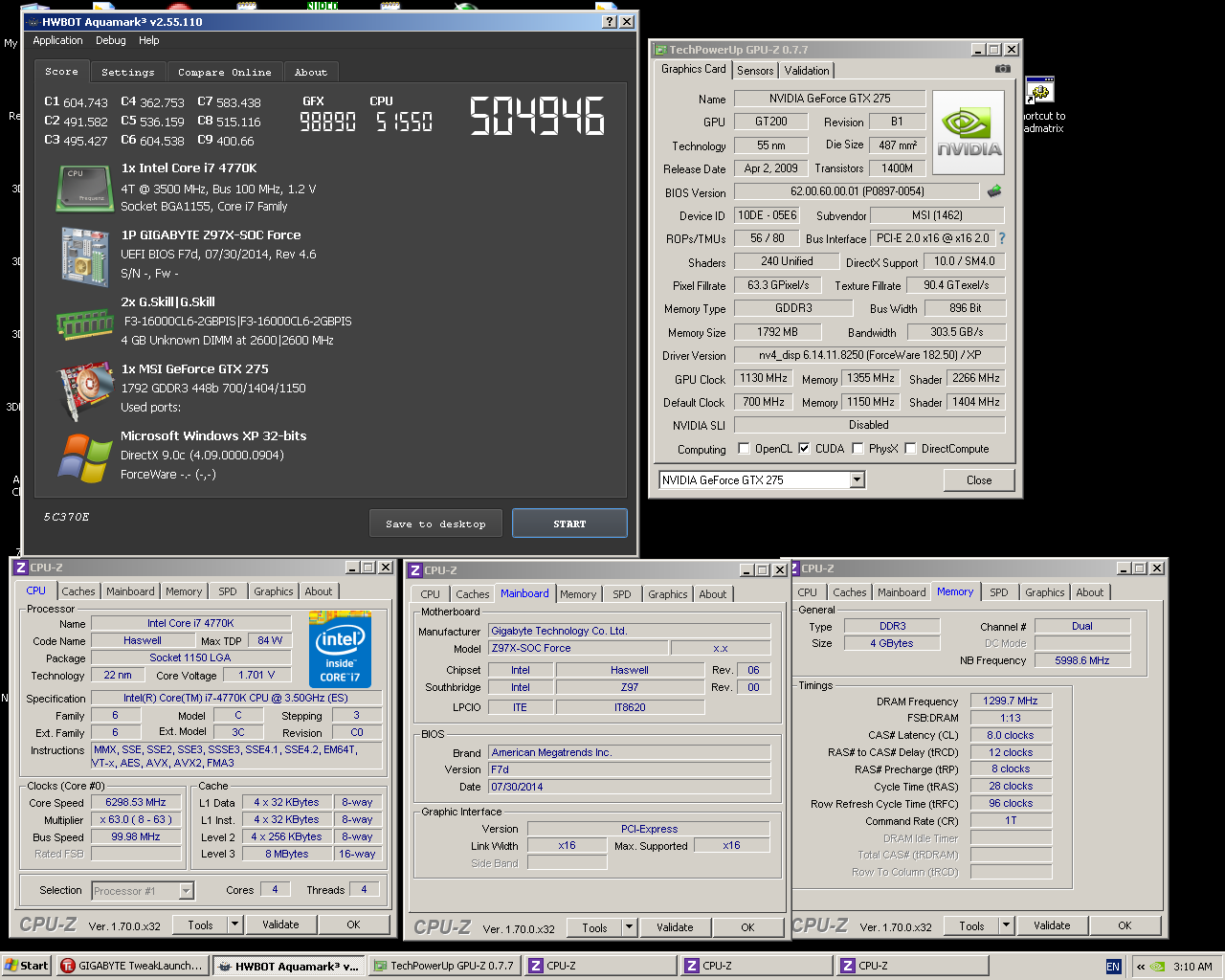Open SPD tab in CPU-Z Memory window
This screenshot has width=1225, height=980.
tap(998, 592)
